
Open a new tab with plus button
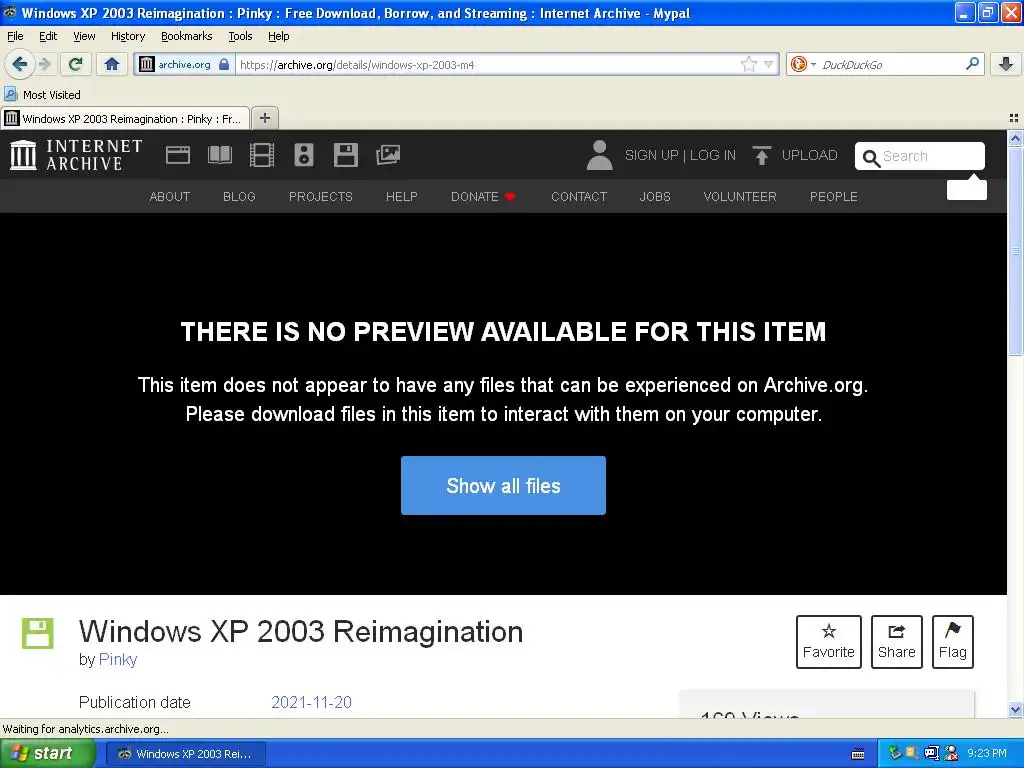click(x=264, y=118)
